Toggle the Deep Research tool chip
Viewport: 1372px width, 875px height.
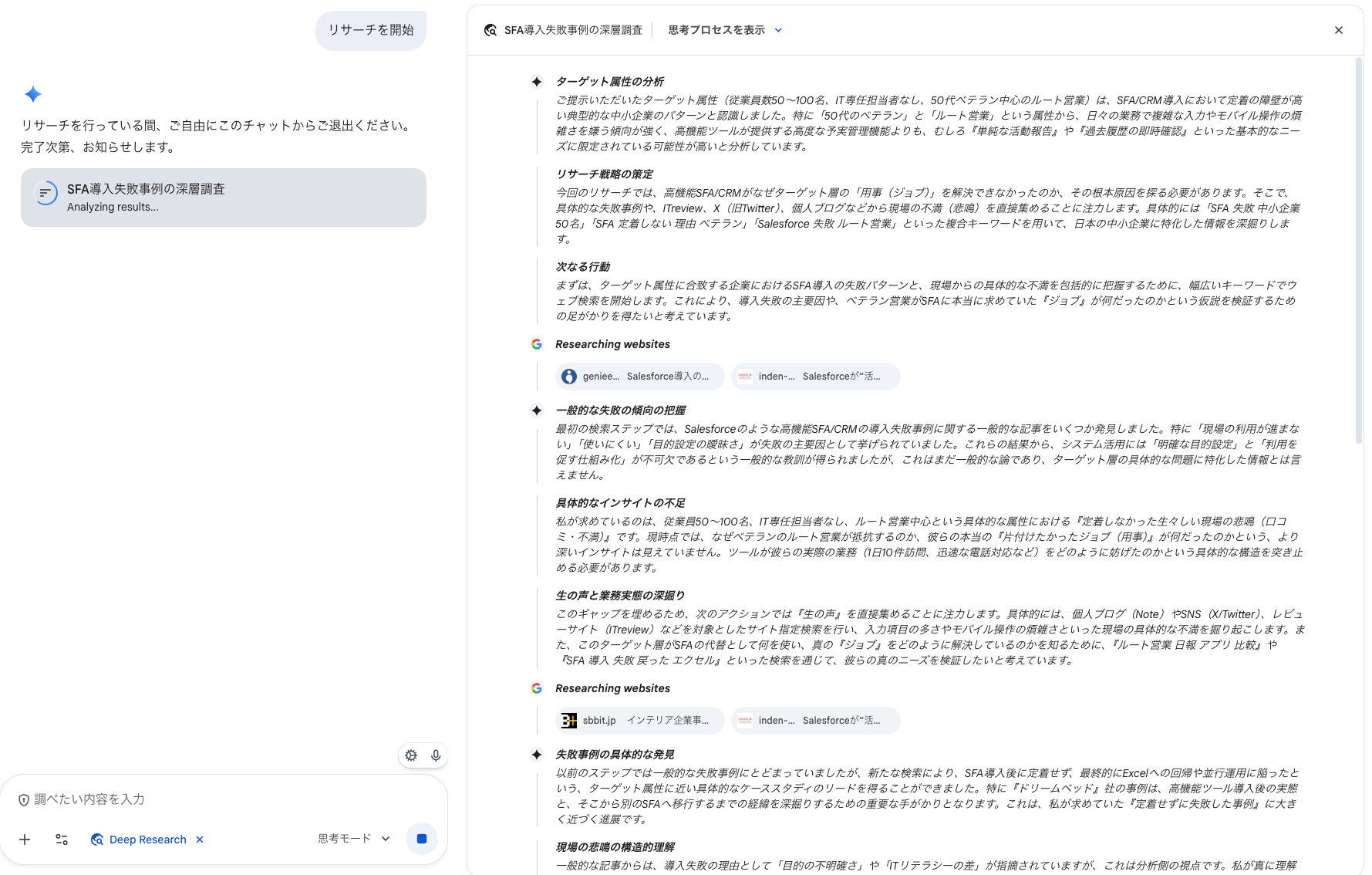(140, 840)
